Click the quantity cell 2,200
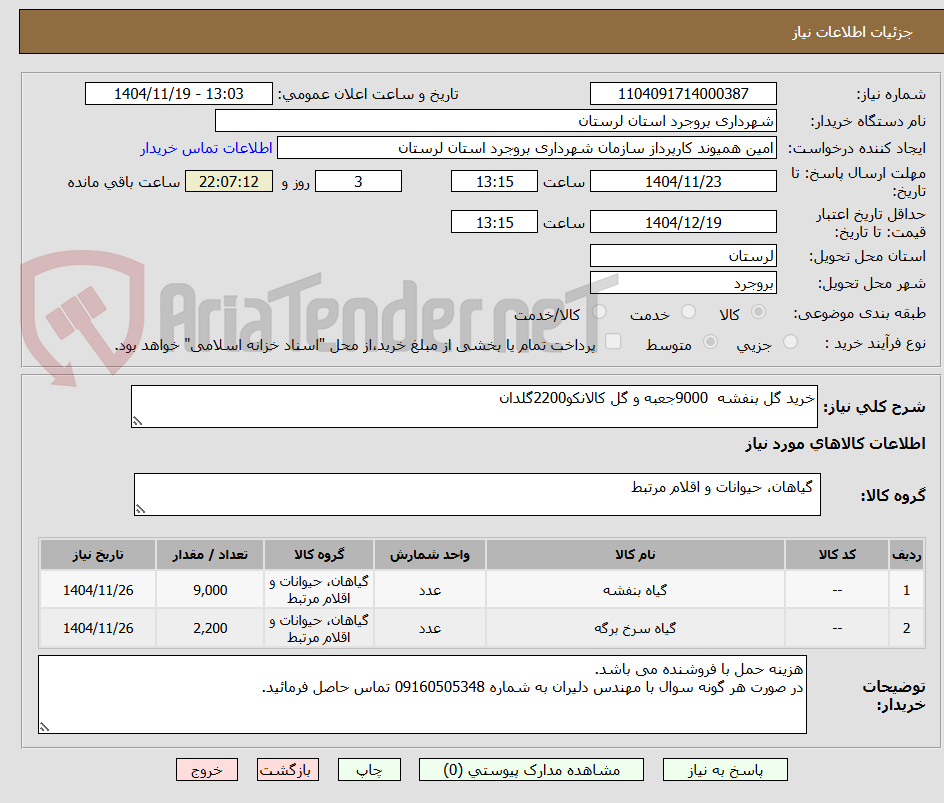Image resolution: width=944 pixels, height=803 pixels. click(x=210, y=628)
